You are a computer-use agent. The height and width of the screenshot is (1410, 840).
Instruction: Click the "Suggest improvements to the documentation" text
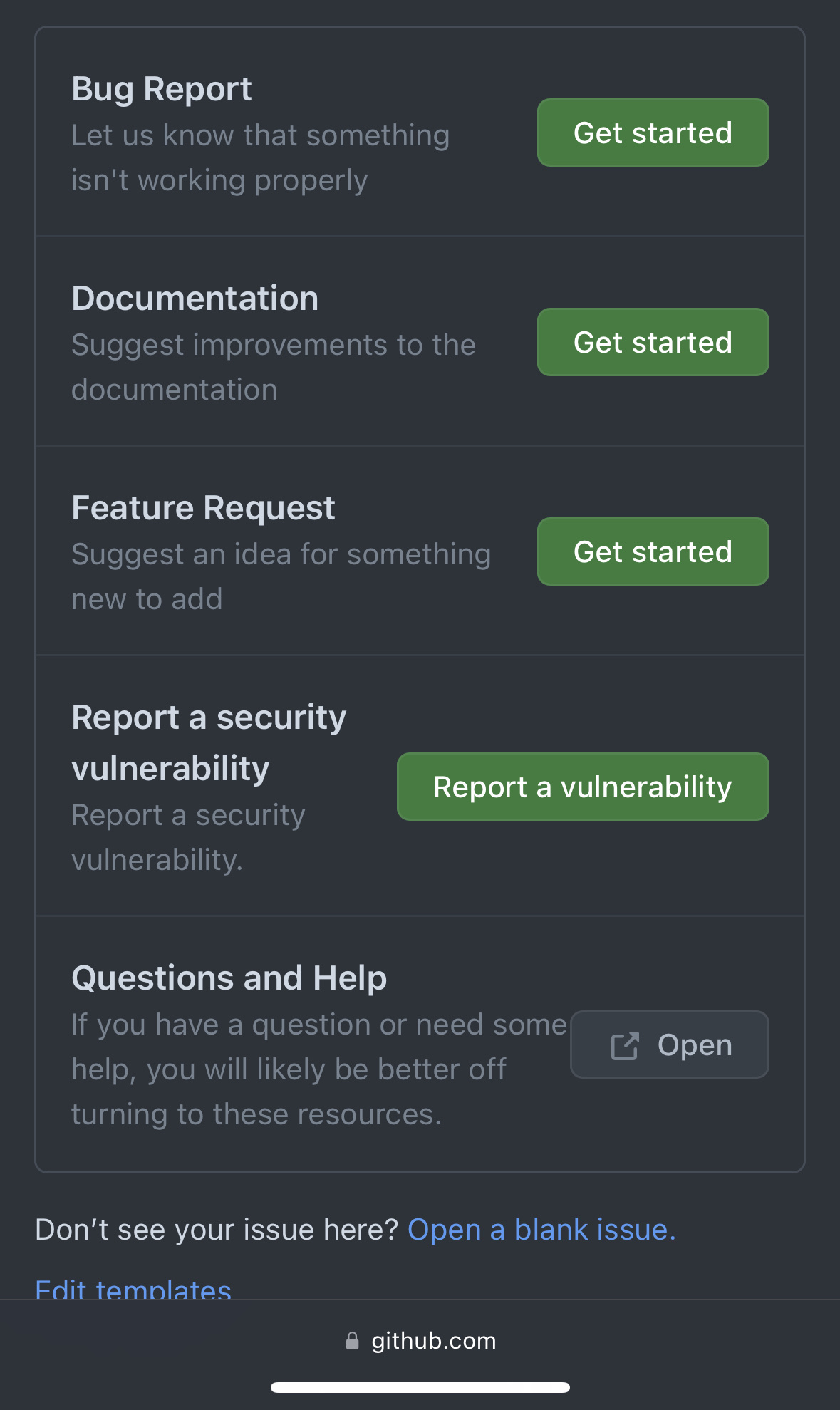coord(274,367)
